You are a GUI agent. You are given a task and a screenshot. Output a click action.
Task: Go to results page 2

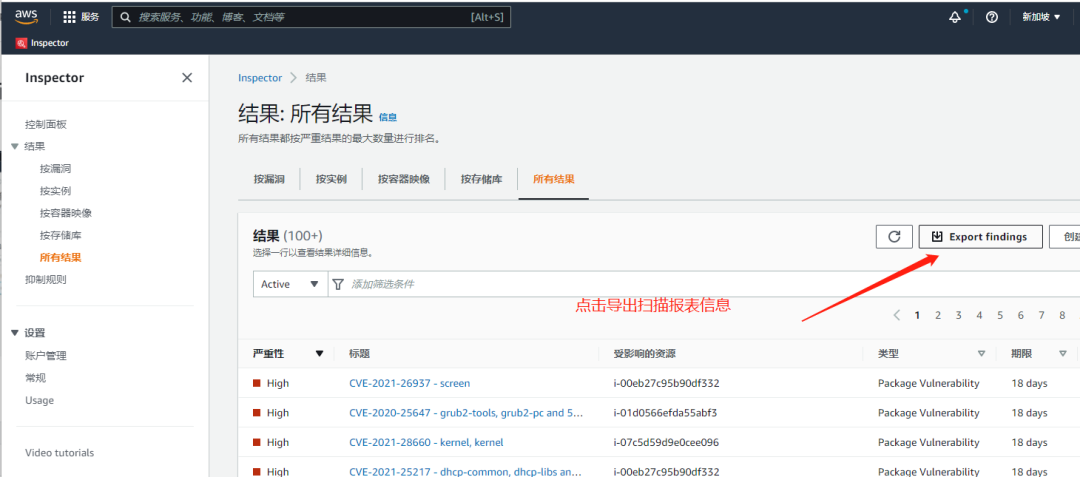[x=937, y=315]
